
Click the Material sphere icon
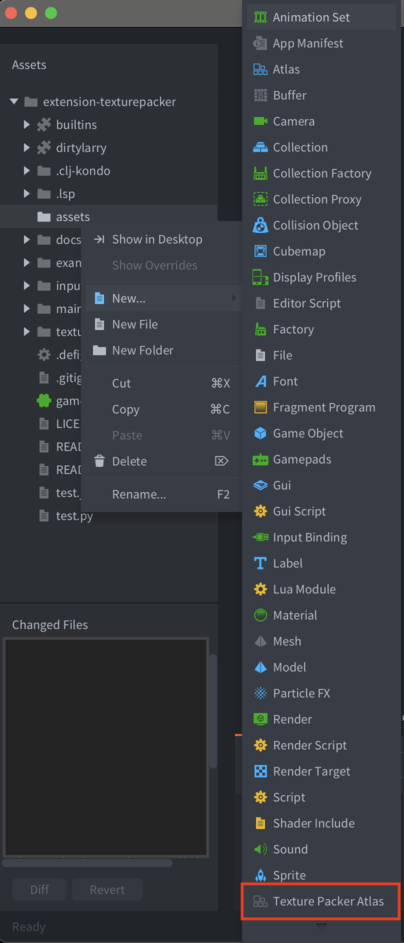pos(260,615)
